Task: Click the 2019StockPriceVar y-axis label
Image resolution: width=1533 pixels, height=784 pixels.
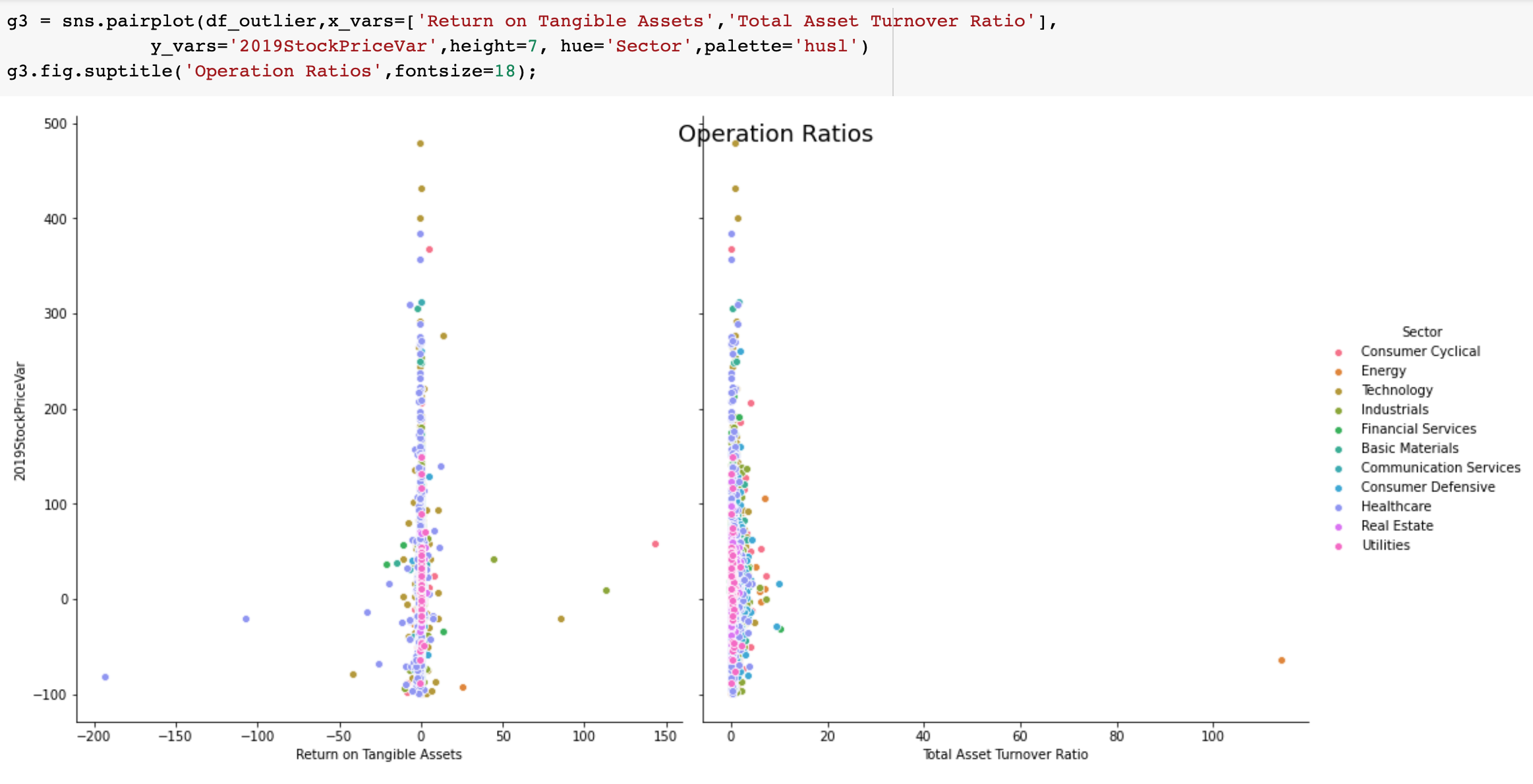Action: point(20,421)
